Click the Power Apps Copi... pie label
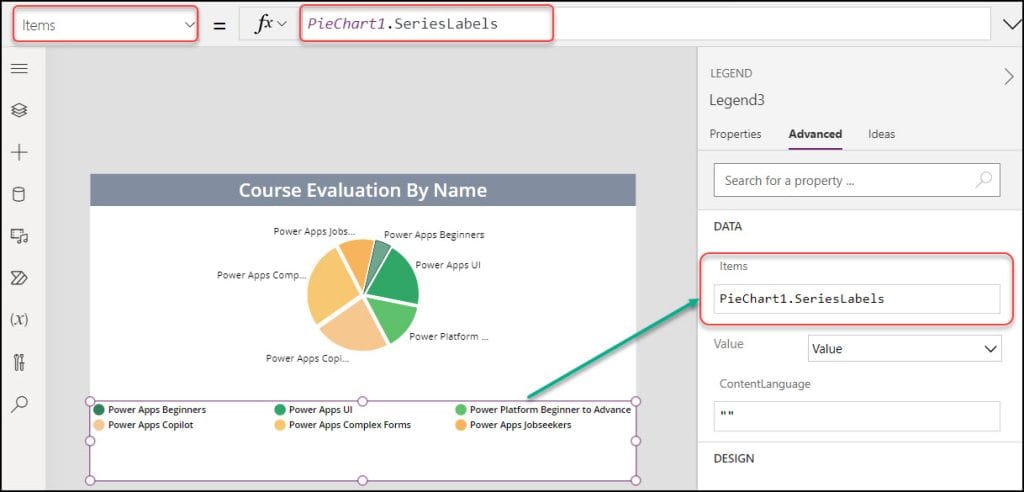 tap(308, 358)
